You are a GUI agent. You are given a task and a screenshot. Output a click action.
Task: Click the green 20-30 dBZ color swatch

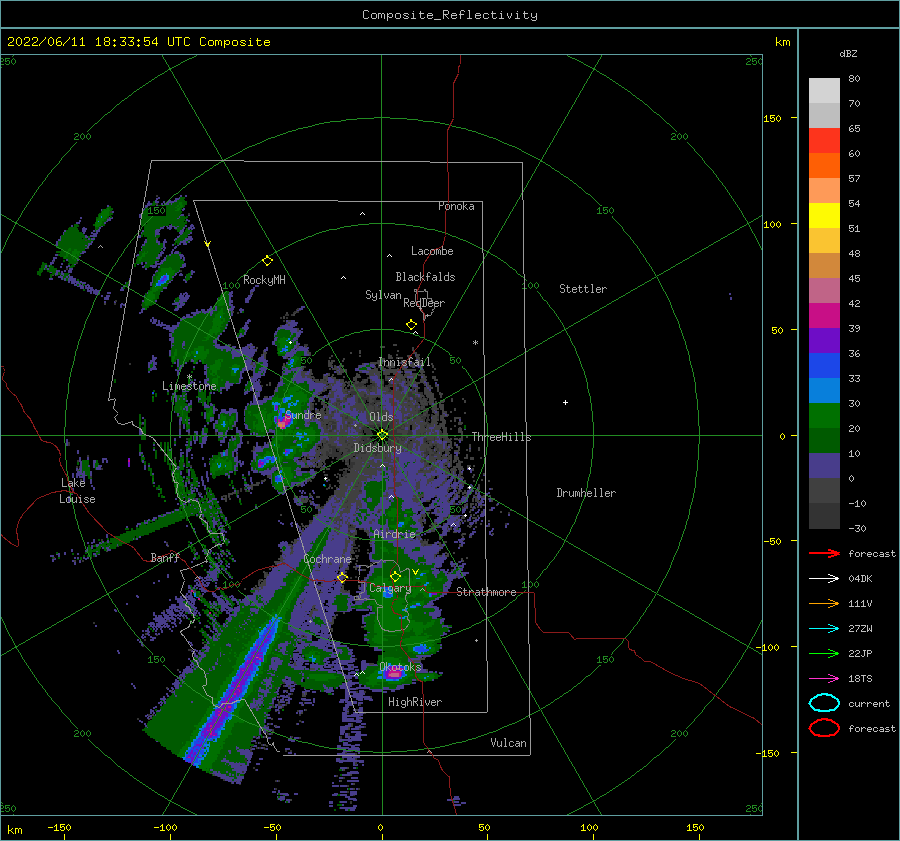click(x=824, y=415)
